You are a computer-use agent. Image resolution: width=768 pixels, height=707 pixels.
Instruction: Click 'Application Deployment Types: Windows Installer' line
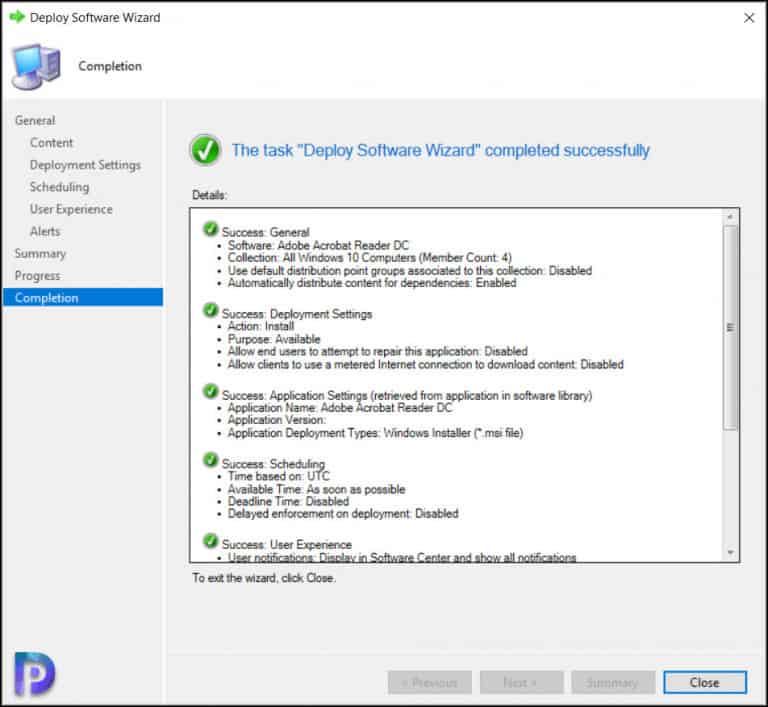(376, 433)
